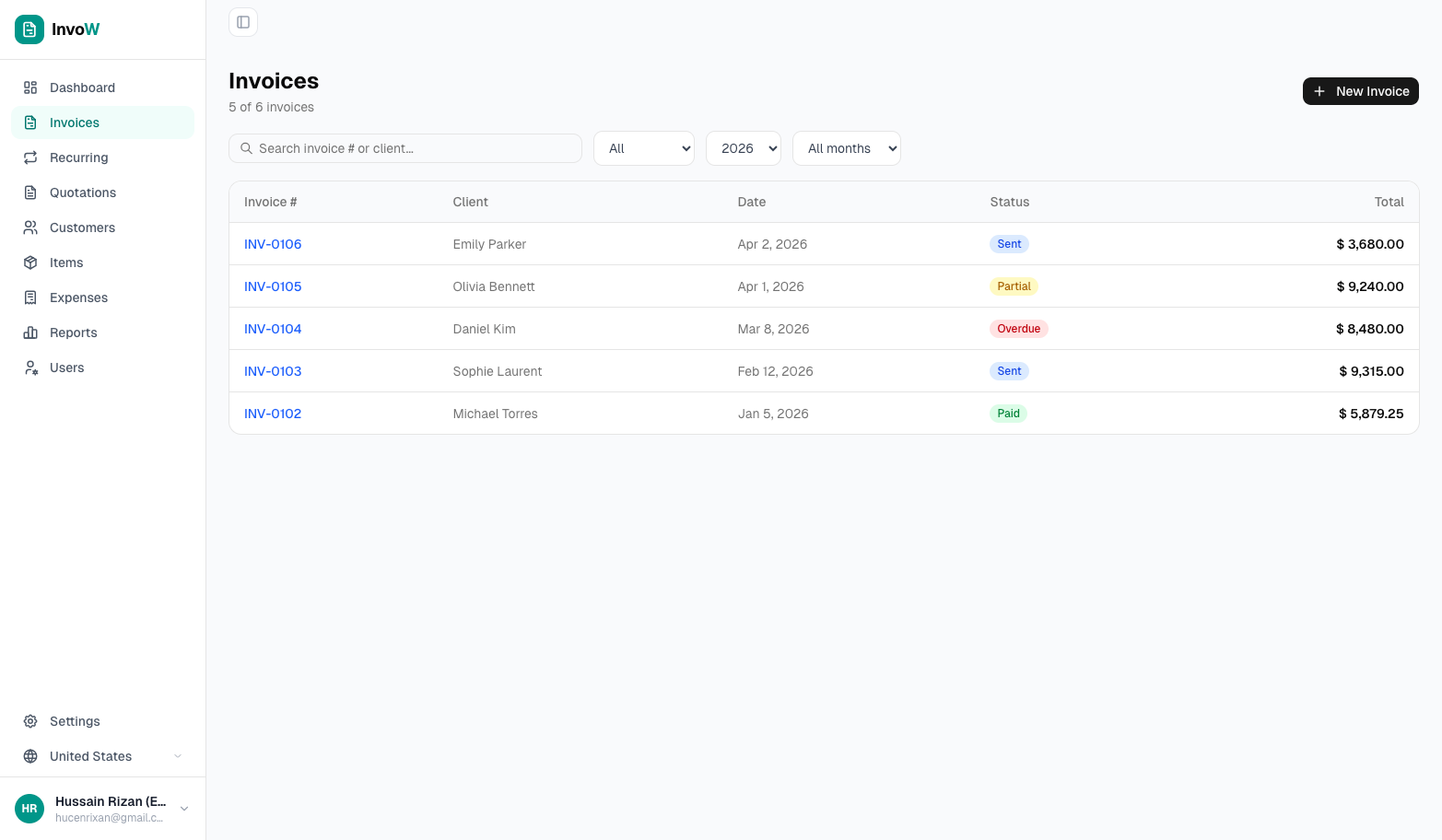Click client name Olivia Bennett
Screen dimensions: 1442x840
(494, 286)
